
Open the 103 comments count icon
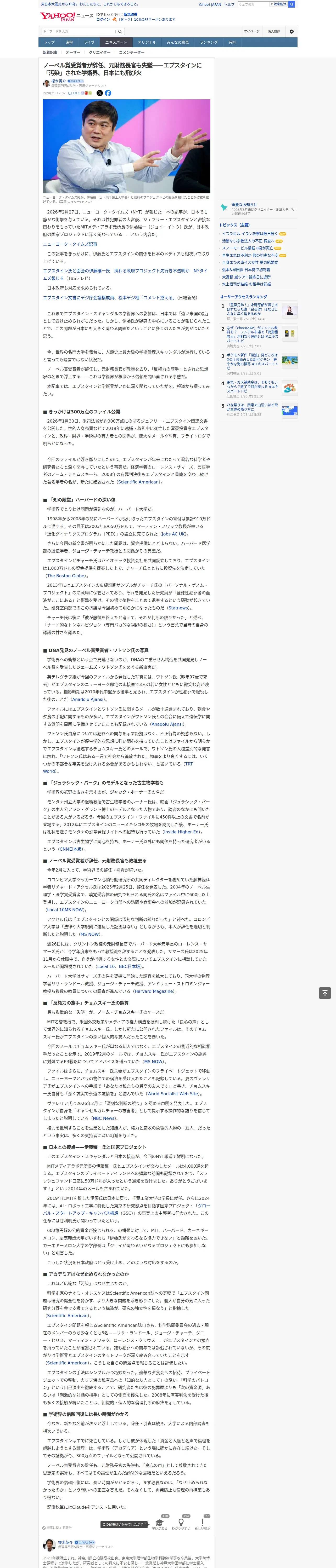point(74,93)
